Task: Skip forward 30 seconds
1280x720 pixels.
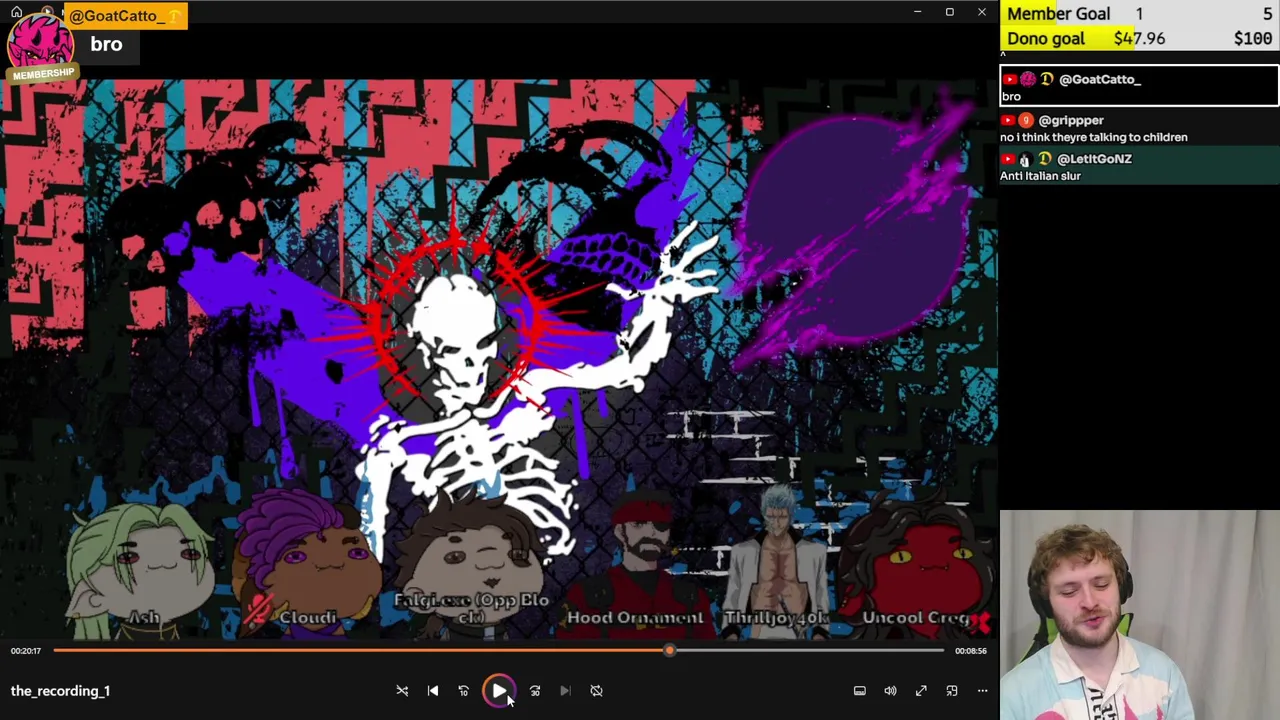Action: pyautogui.click(x=535, y=691)
